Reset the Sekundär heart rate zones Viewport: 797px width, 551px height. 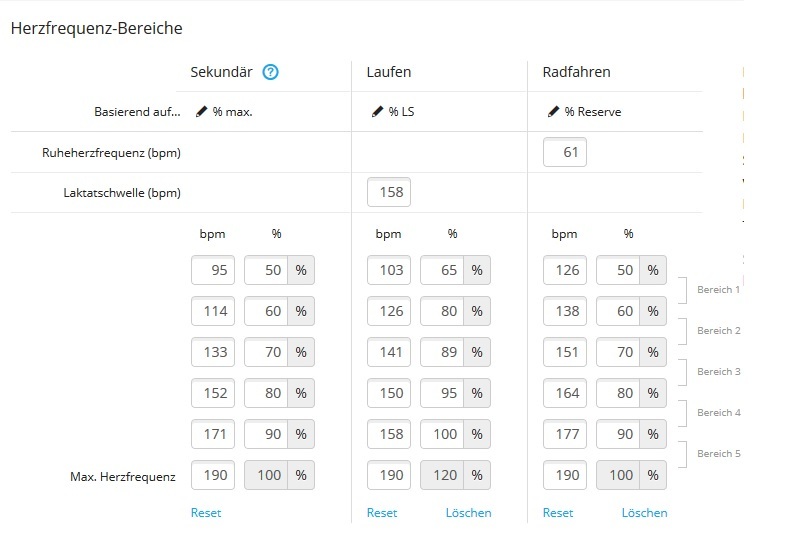(206, 512)
